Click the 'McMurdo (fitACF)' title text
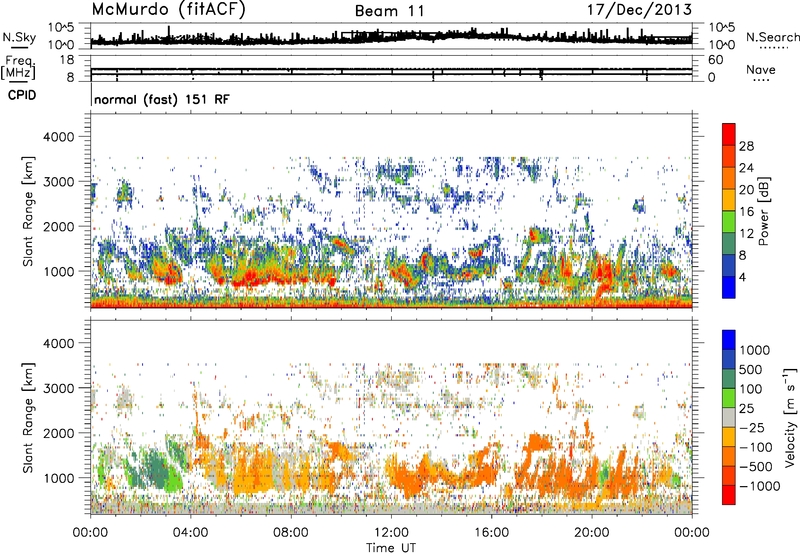The image size is (800, 554). 168,10
